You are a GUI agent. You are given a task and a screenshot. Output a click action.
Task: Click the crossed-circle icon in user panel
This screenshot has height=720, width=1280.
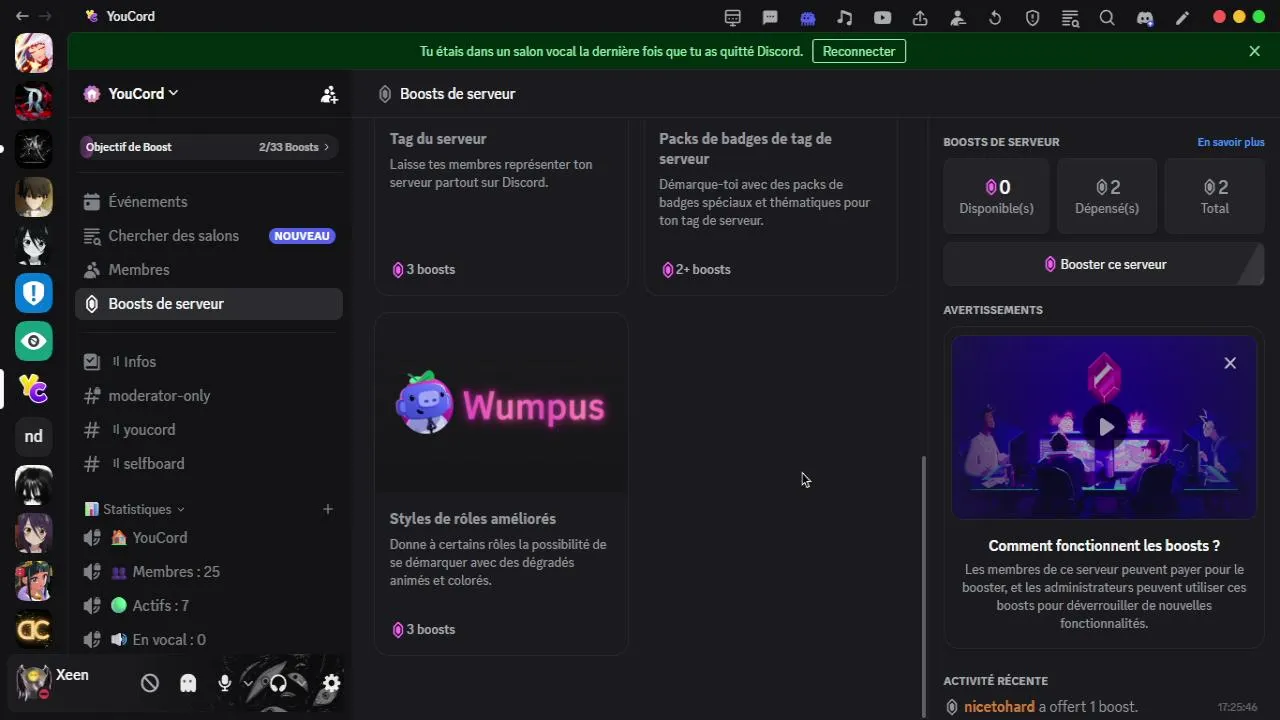click(150, 684)
